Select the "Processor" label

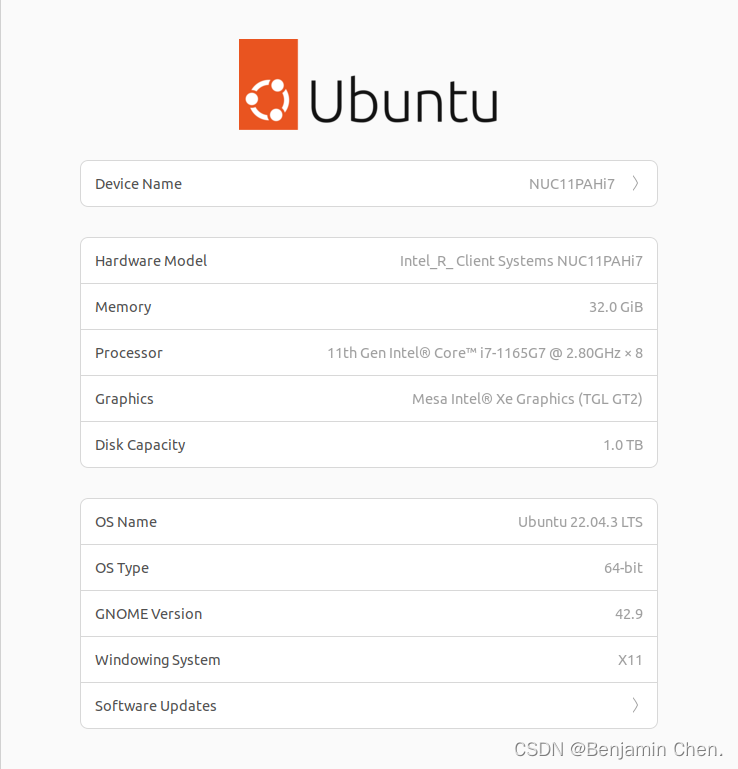click(x=128, y=353)
